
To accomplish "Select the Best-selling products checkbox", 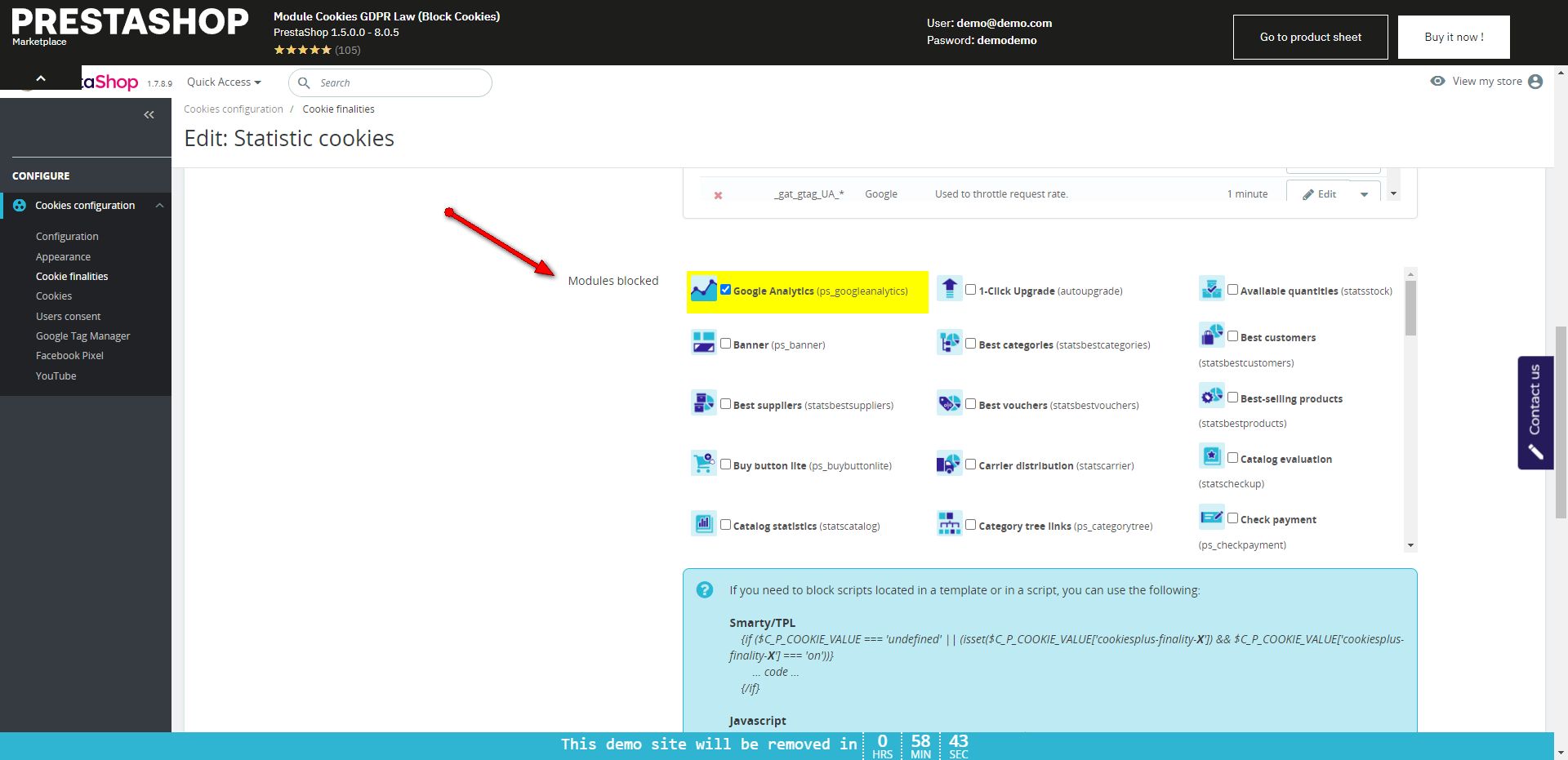I will point(1232,398).
